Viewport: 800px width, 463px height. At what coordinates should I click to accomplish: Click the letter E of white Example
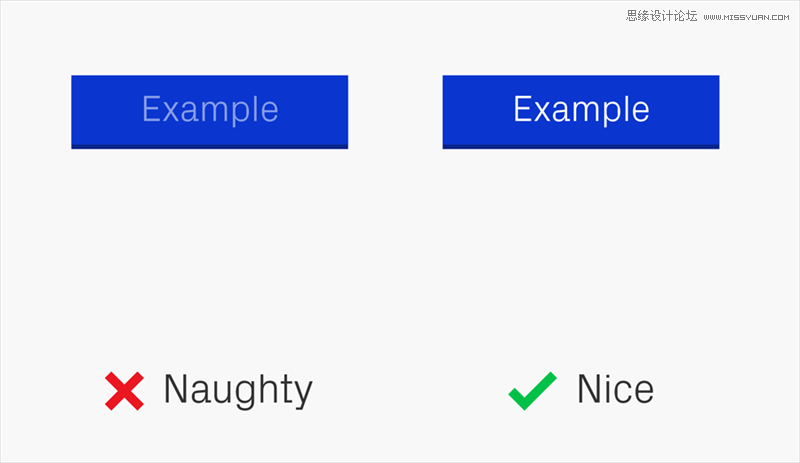click(x=523, y=108)
